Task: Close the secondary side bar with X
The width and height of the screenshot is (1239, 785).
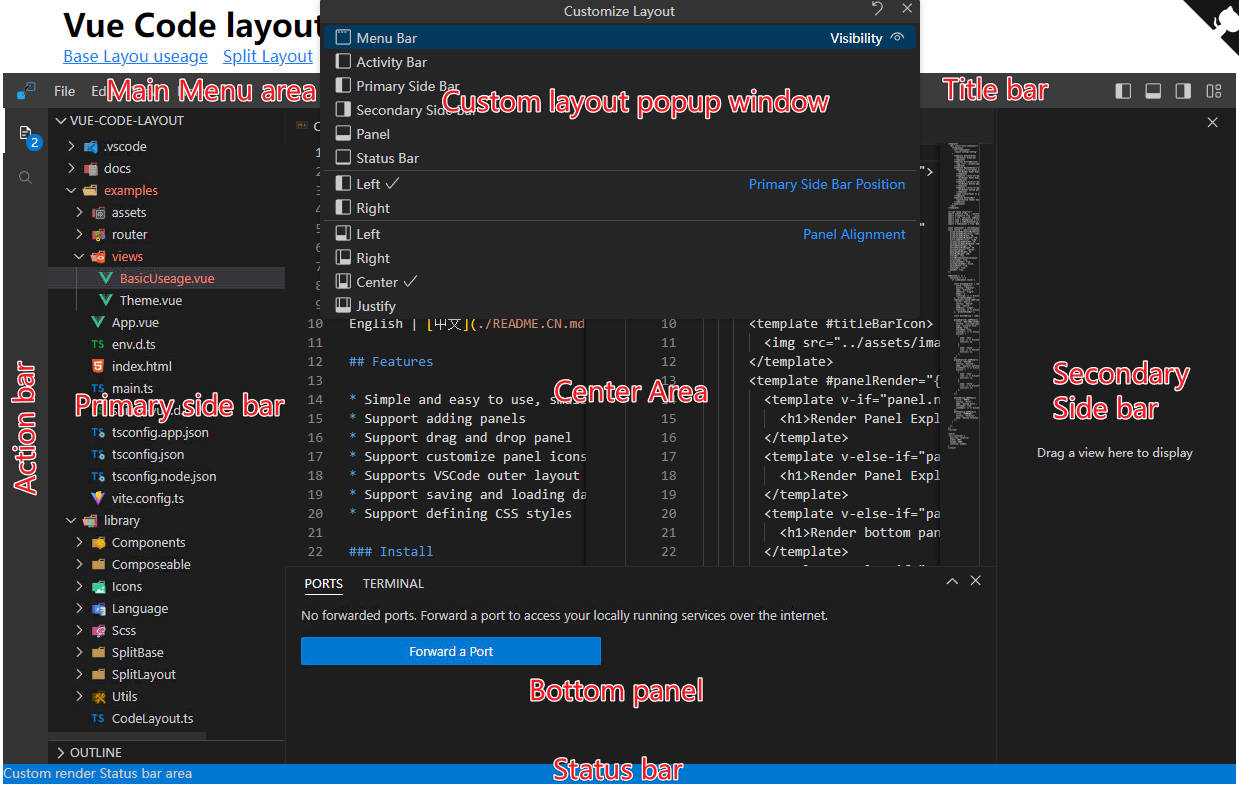Action: click(x=1213, y=122)
